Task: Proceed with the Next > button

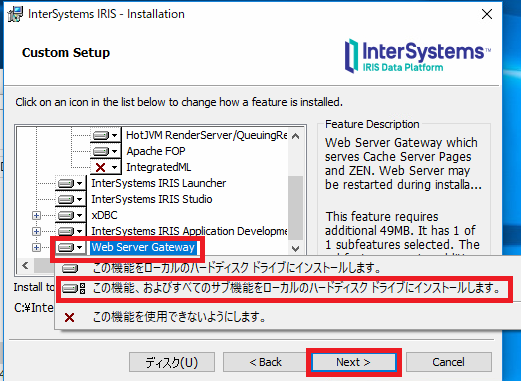Action: pyautogui.click(x=353, y=362)
